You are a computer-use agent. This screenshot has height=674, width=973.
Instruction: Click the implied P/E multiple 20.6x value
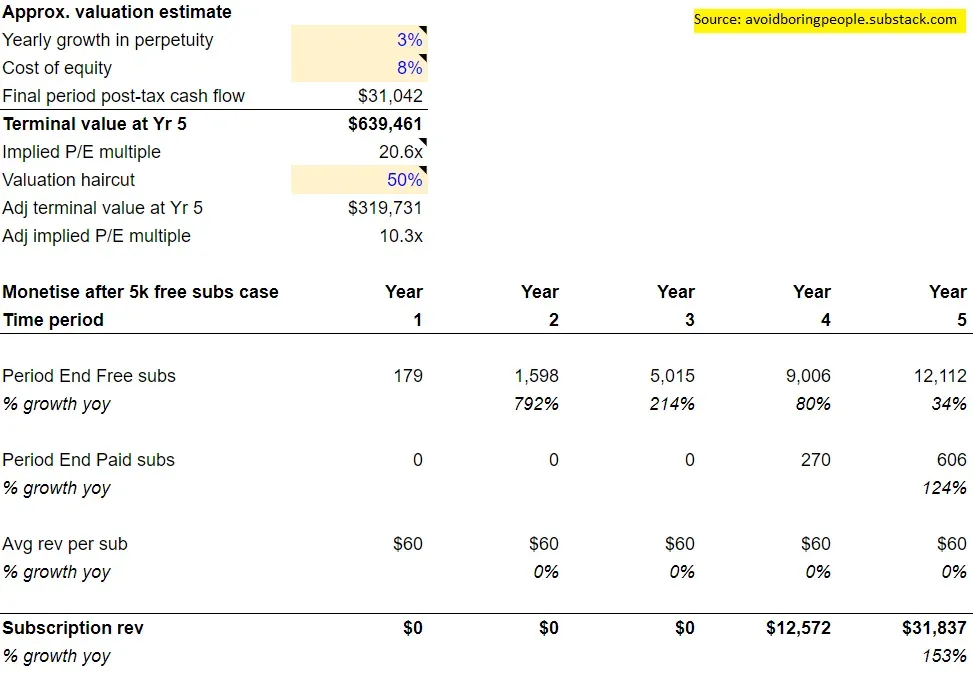pos(396,152)
